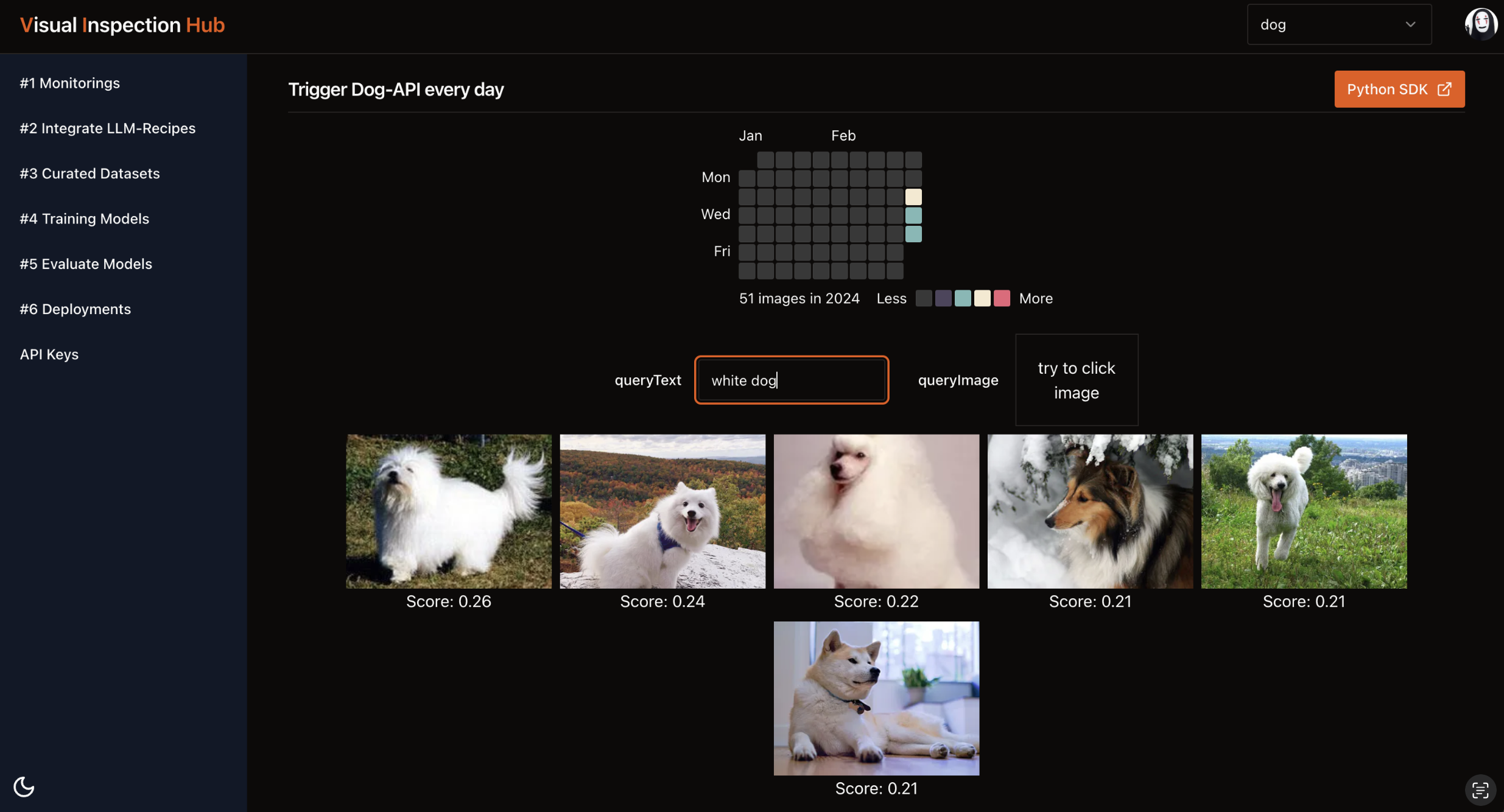Image resolution: width=1504 pixels, height=812 pixels.
Task: Click the '51 images in 2024' text
Action: click(799, 298)
